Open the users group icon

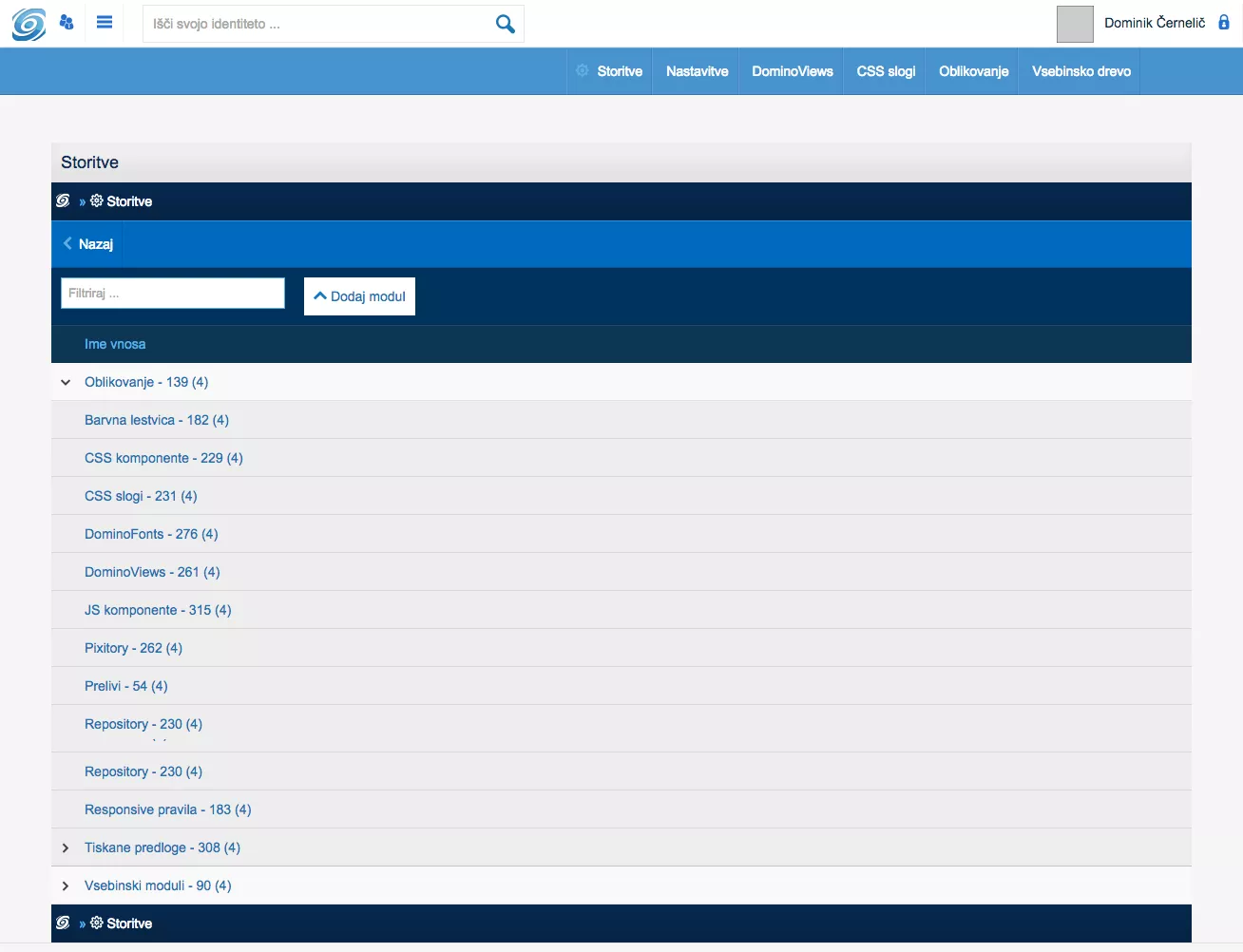click(x=67, y=23)
